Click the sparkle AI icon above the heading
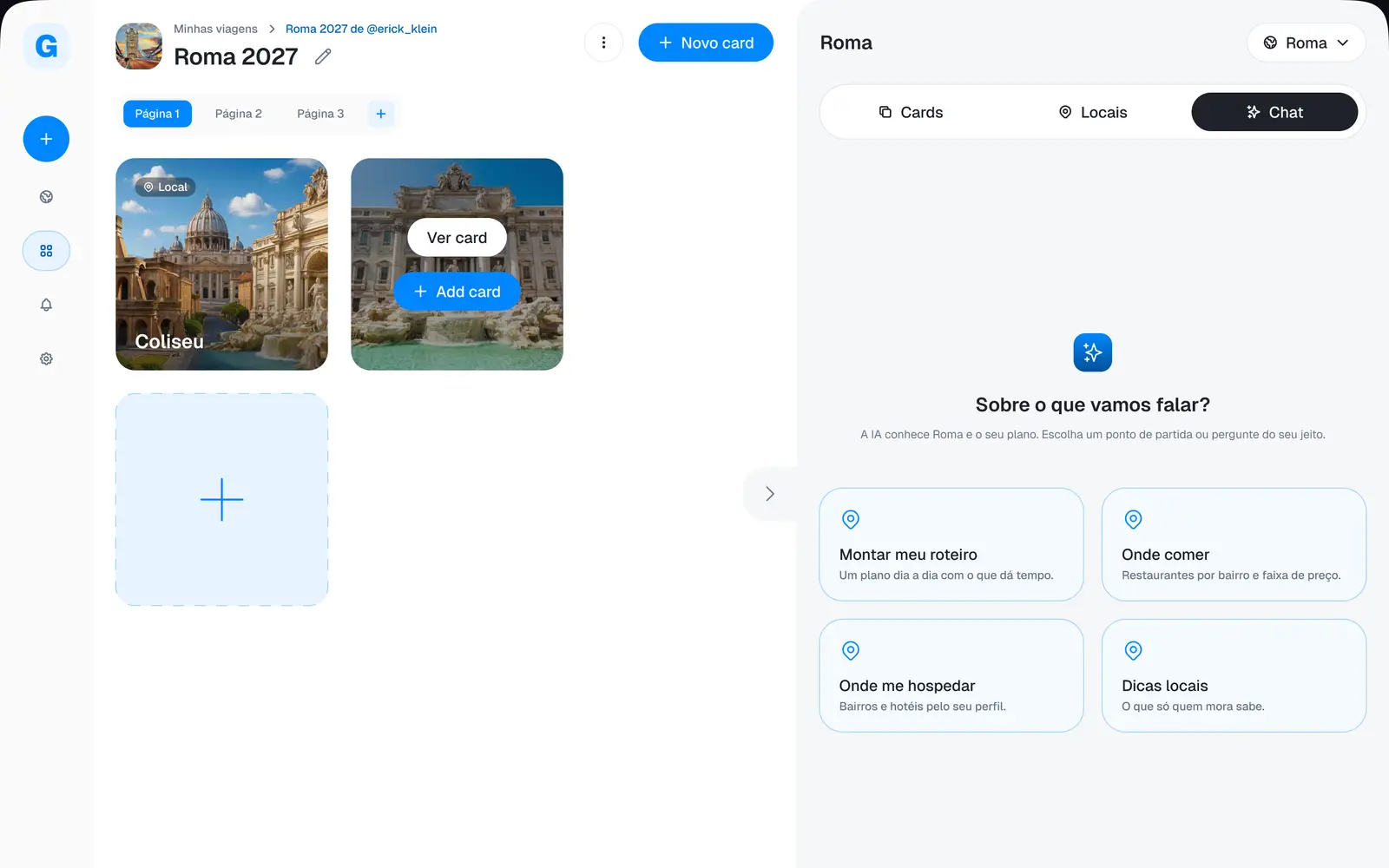 [x=1092, y=352]
